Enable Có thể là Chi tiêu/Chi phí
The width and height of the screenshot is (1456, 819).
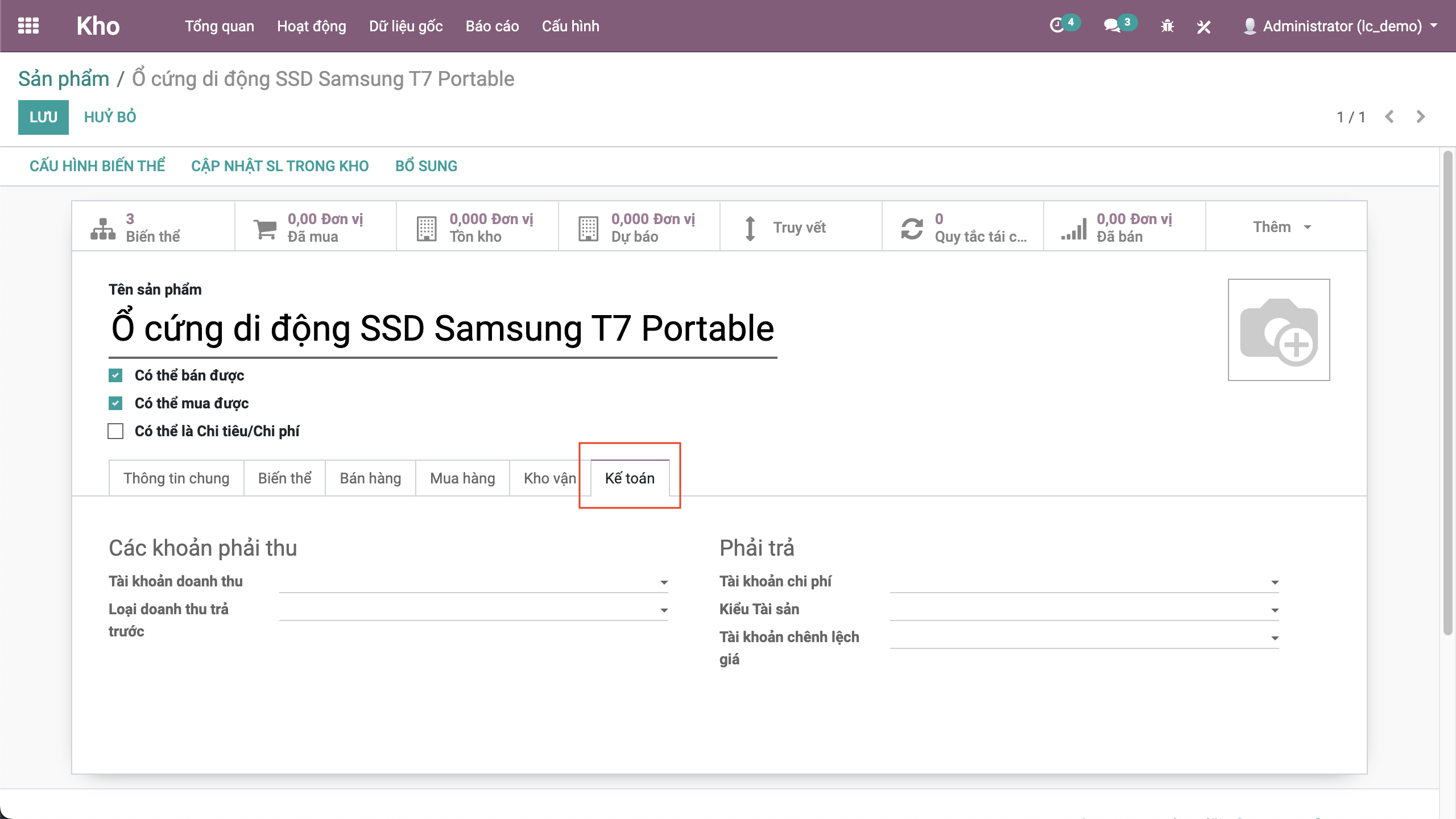coord(115,431)
